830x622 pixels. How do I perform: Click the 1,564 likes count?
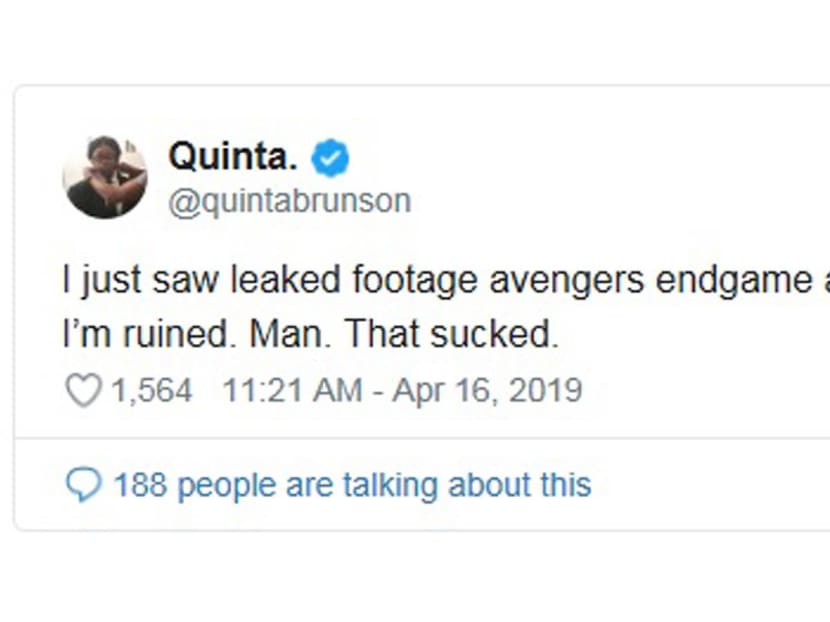[151, 390]
